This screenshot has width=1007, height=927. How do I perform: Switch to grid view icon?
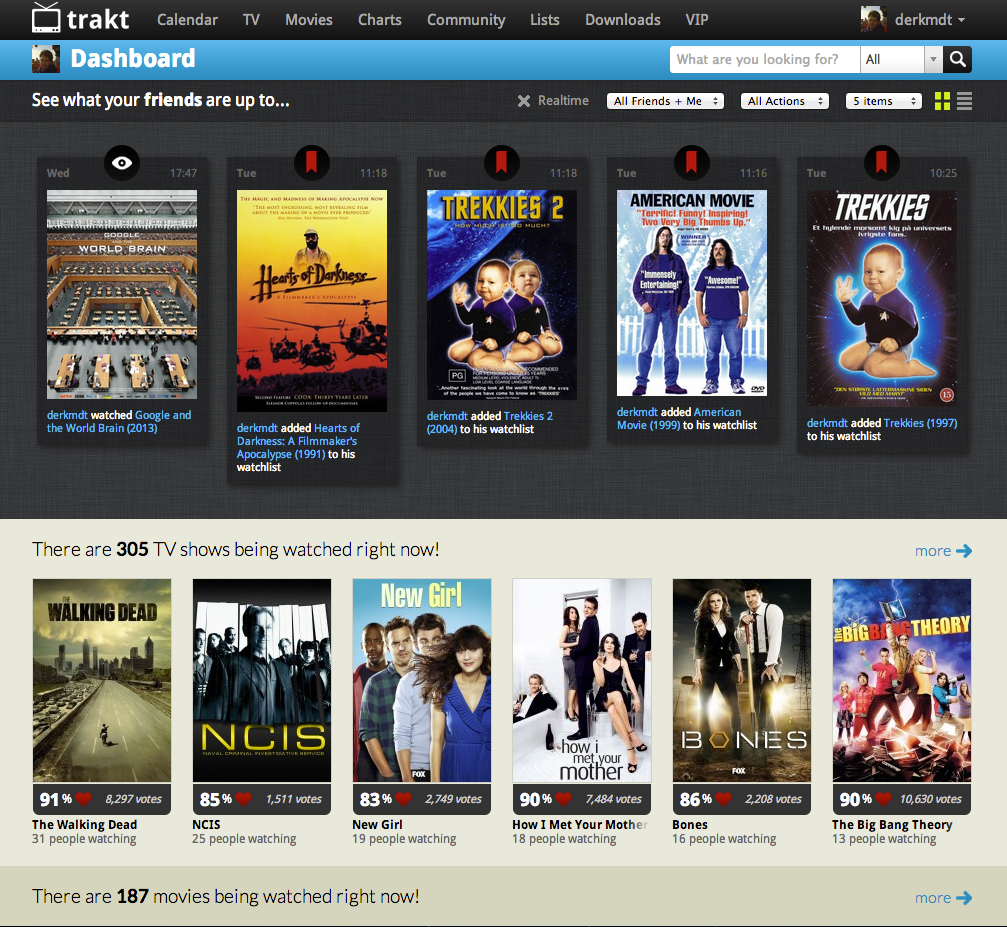942,101
